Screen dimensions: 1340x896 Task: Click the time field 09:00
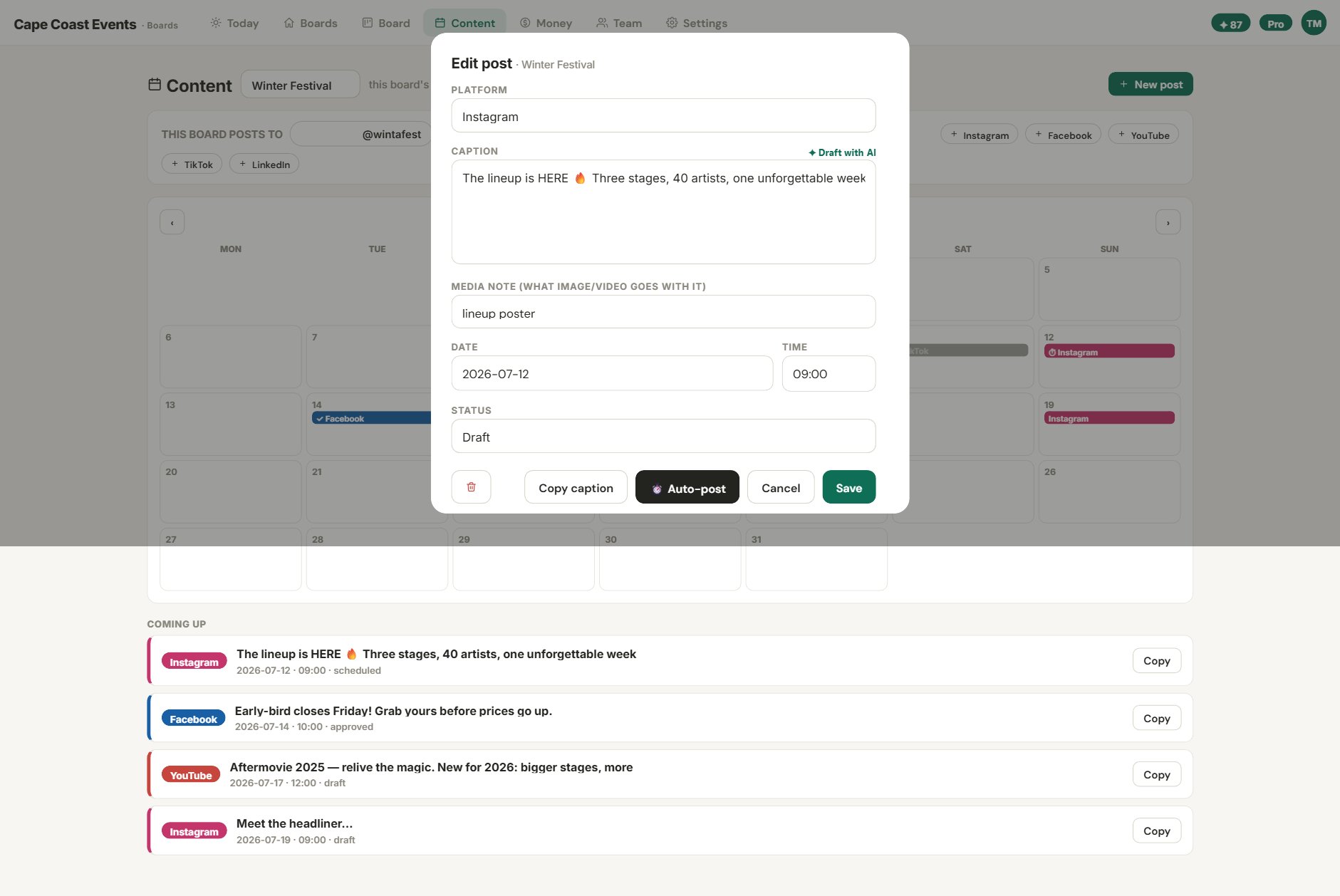point(829,374)
